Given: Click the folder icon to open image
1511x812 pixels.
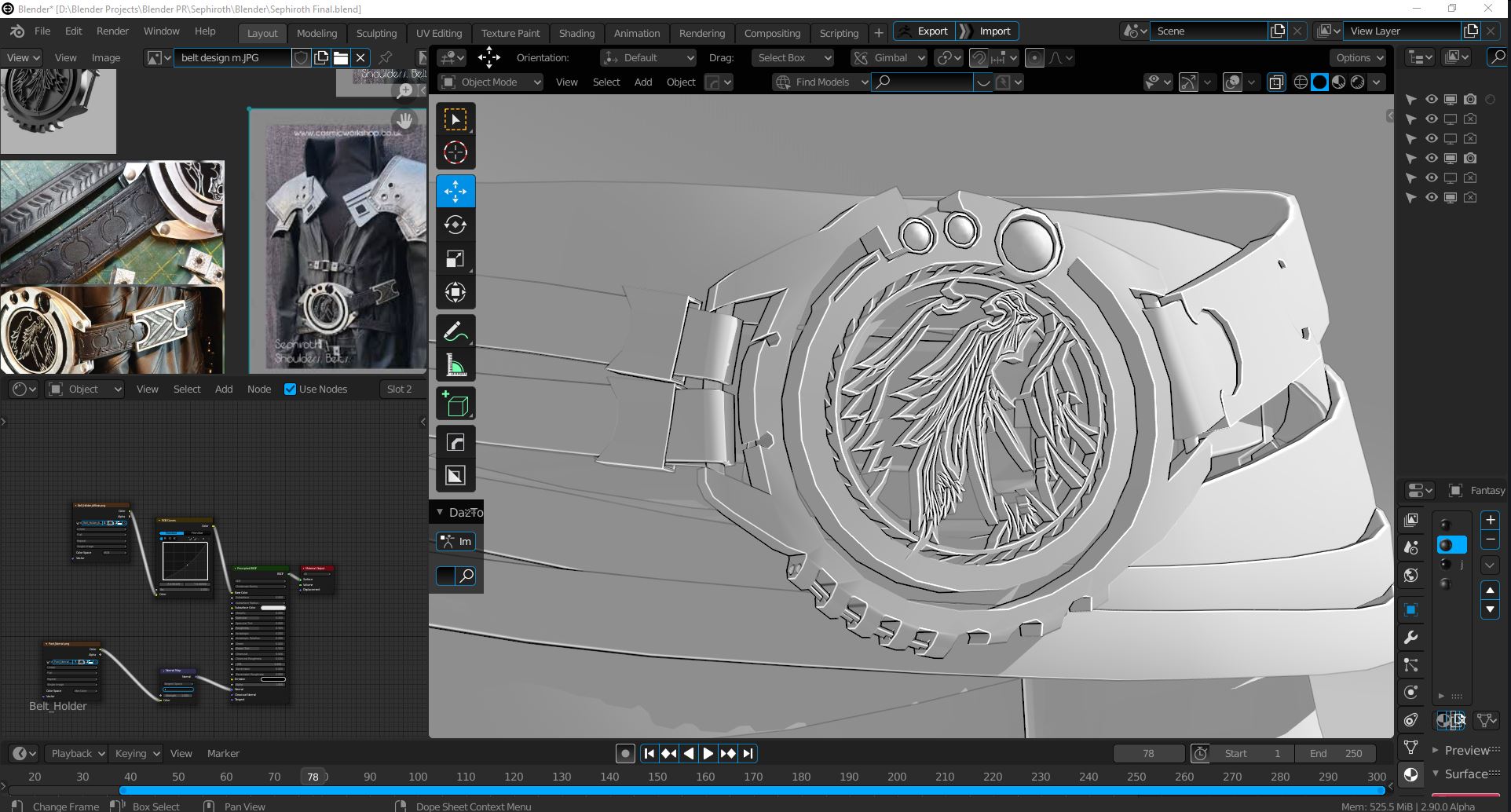Looking at the screenshot, I should click(x=341, y=57).
